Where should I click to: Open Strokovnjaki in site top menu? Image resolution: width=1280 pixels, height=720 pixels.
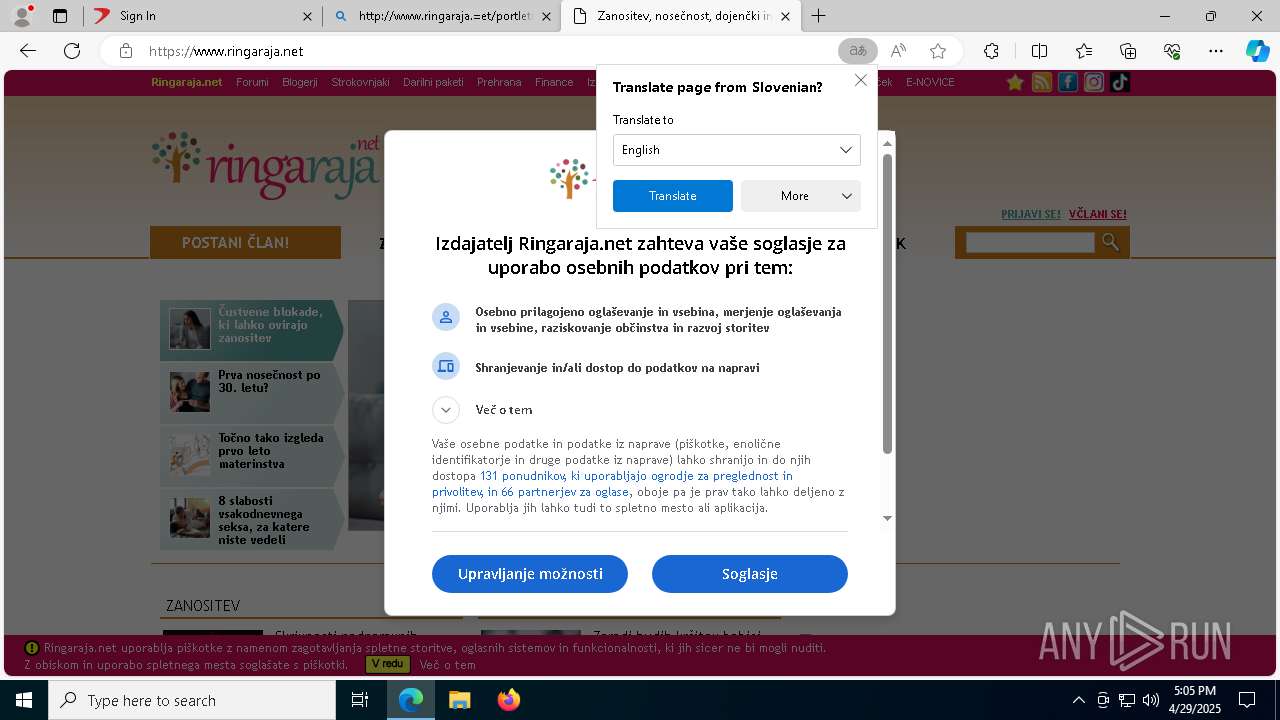pyautogui.click(x=360, y=82)
